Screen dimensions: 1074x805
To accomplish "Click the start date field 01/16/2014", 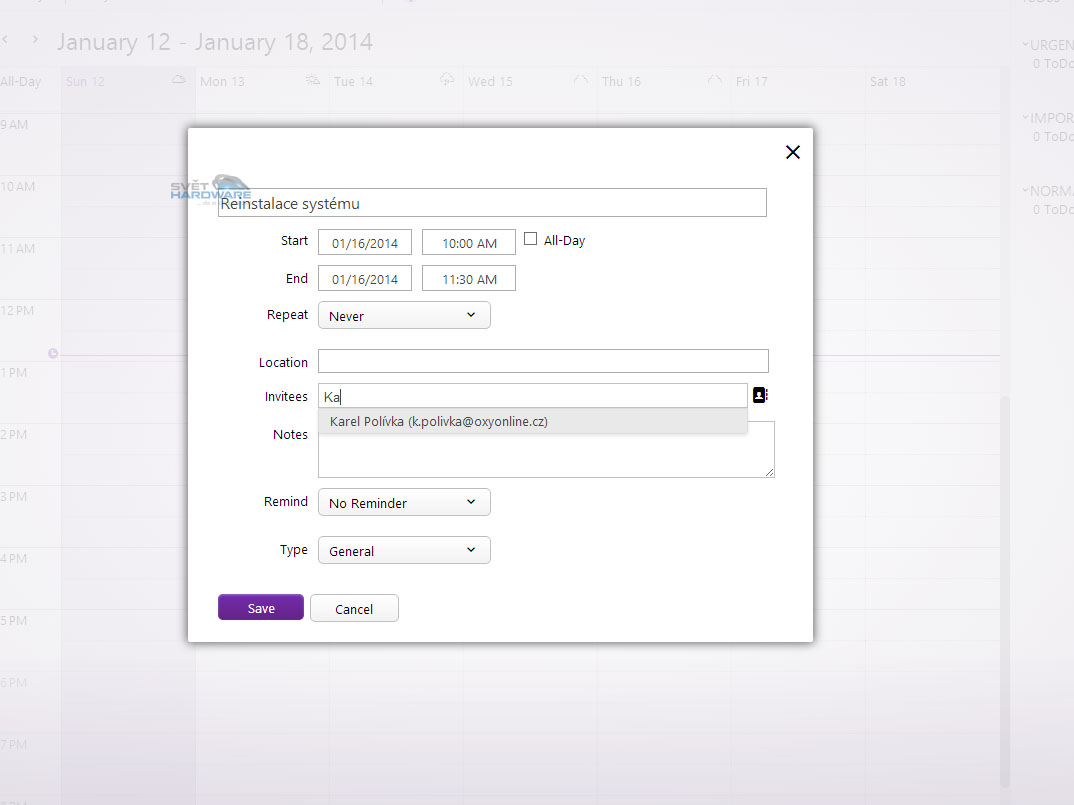I will click(365, 242).
